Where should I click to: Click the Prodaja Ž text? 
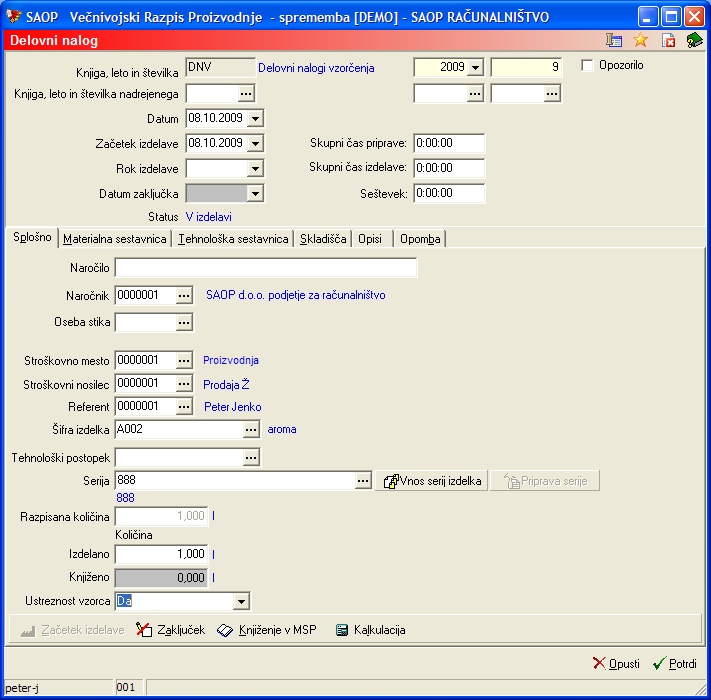pos(226,384)
